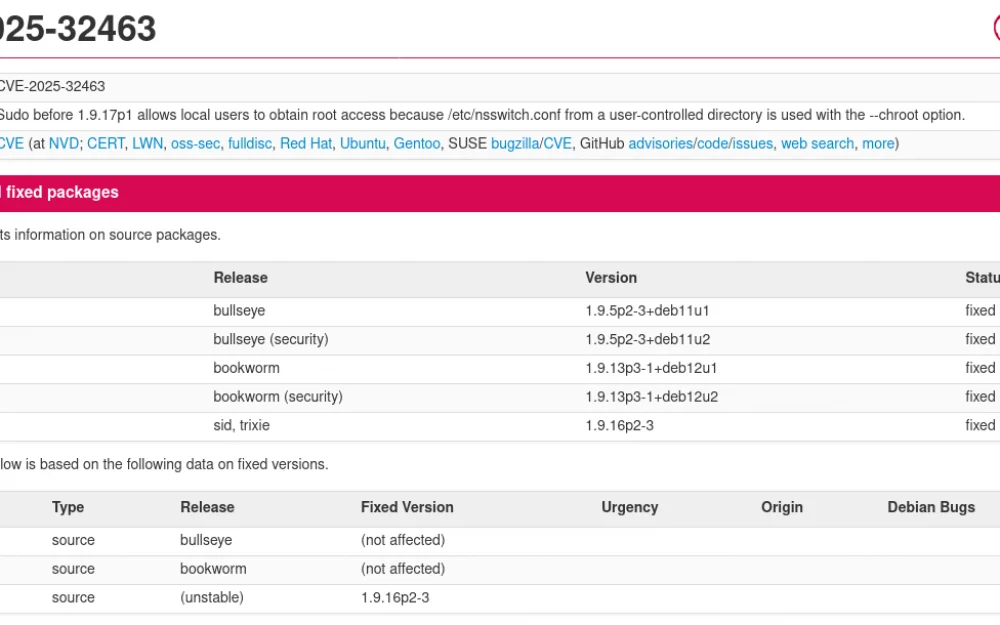Select "1.9.16p2-3" in the sid, trixie row
1000x625 pixels.
(619, 425)
